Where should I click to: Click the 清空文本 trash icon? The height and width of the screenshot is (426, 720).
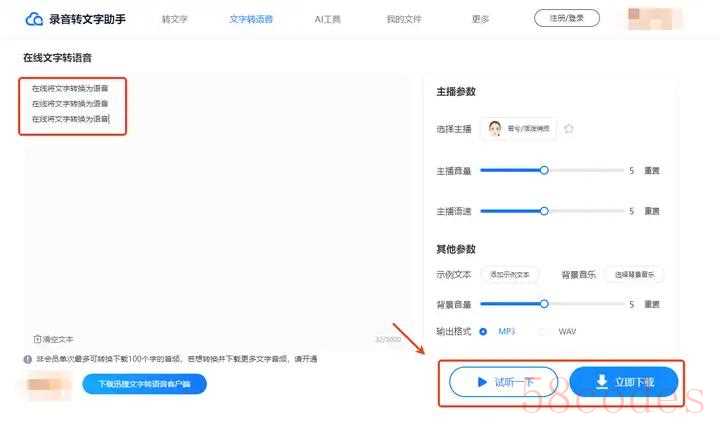coord(38,339)
